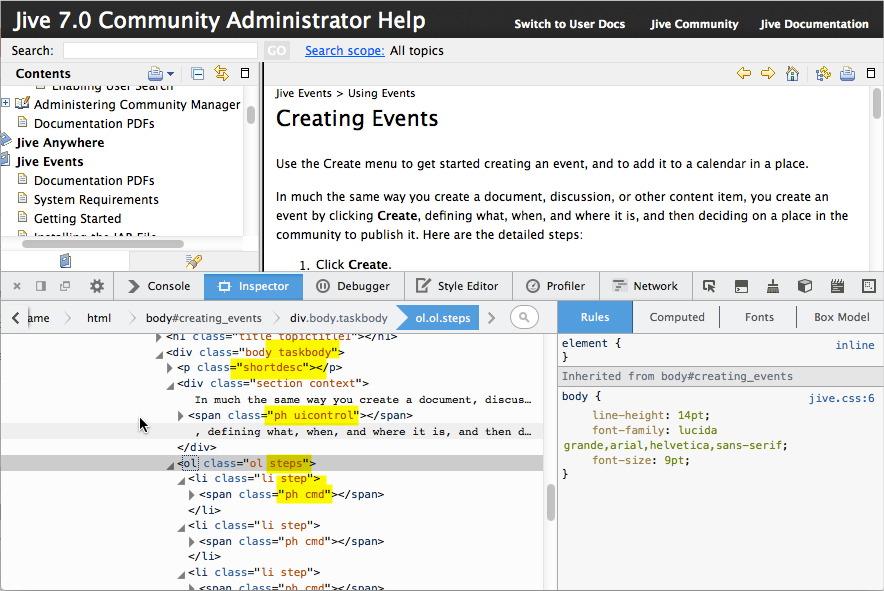Open System Requirements topic
Screen dimensions: 884x591
pyautogui.click(x=96, y=200)
